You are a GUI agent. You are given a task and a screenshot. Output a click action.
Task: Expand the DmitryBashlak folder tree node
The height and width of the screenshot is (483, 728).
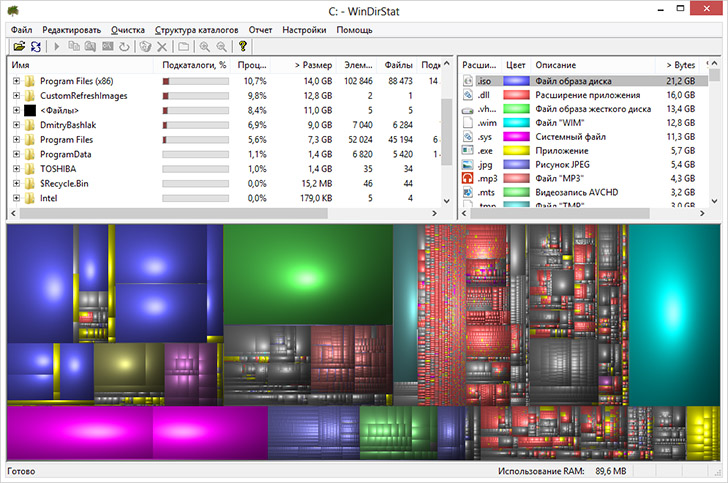point(16,125)
